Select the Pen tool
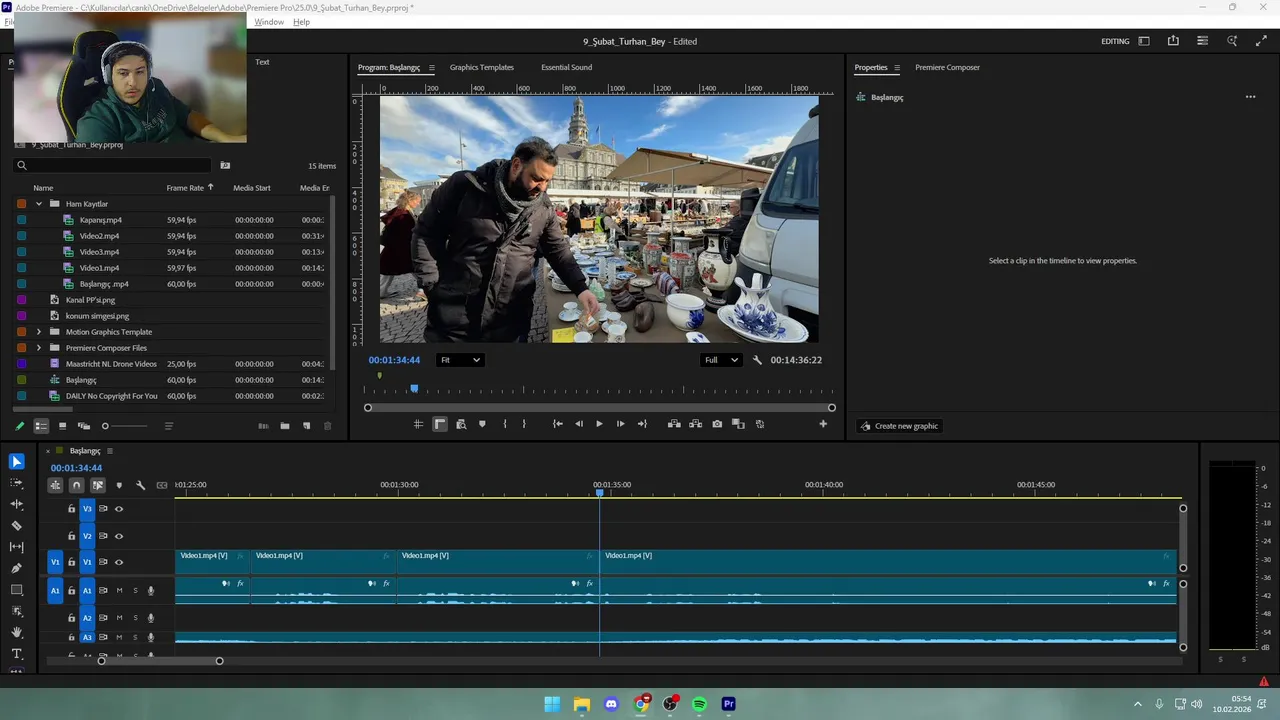Viewport: 1280px width, 720px height. 16,568
